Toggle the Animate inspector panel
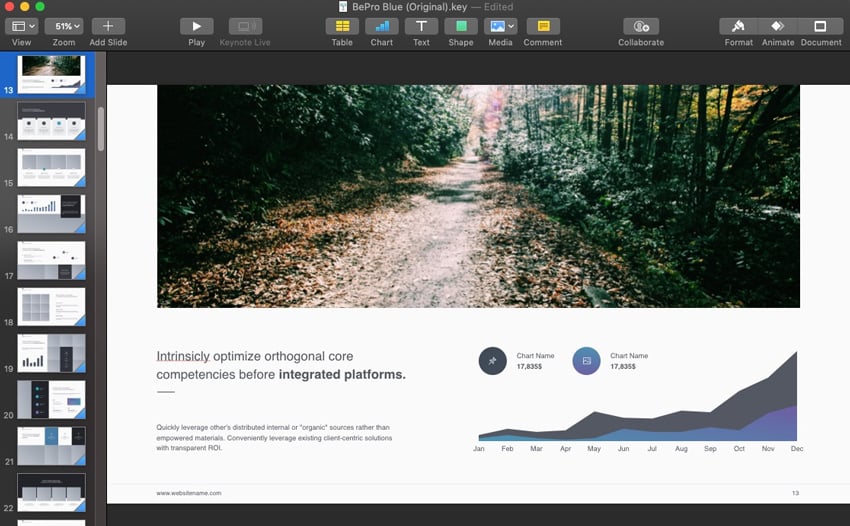850x526 pixels. point(778,27)
